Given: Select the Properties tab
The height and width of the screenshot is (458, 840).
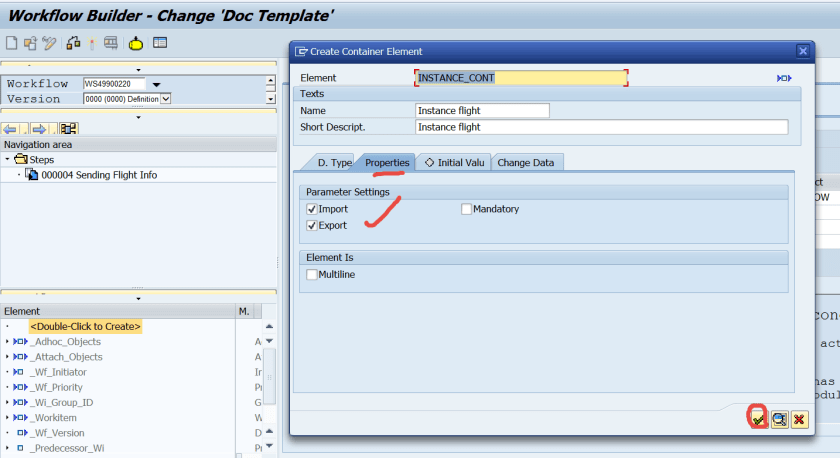Looking at the screenshot, I should [x=387, y=162].
